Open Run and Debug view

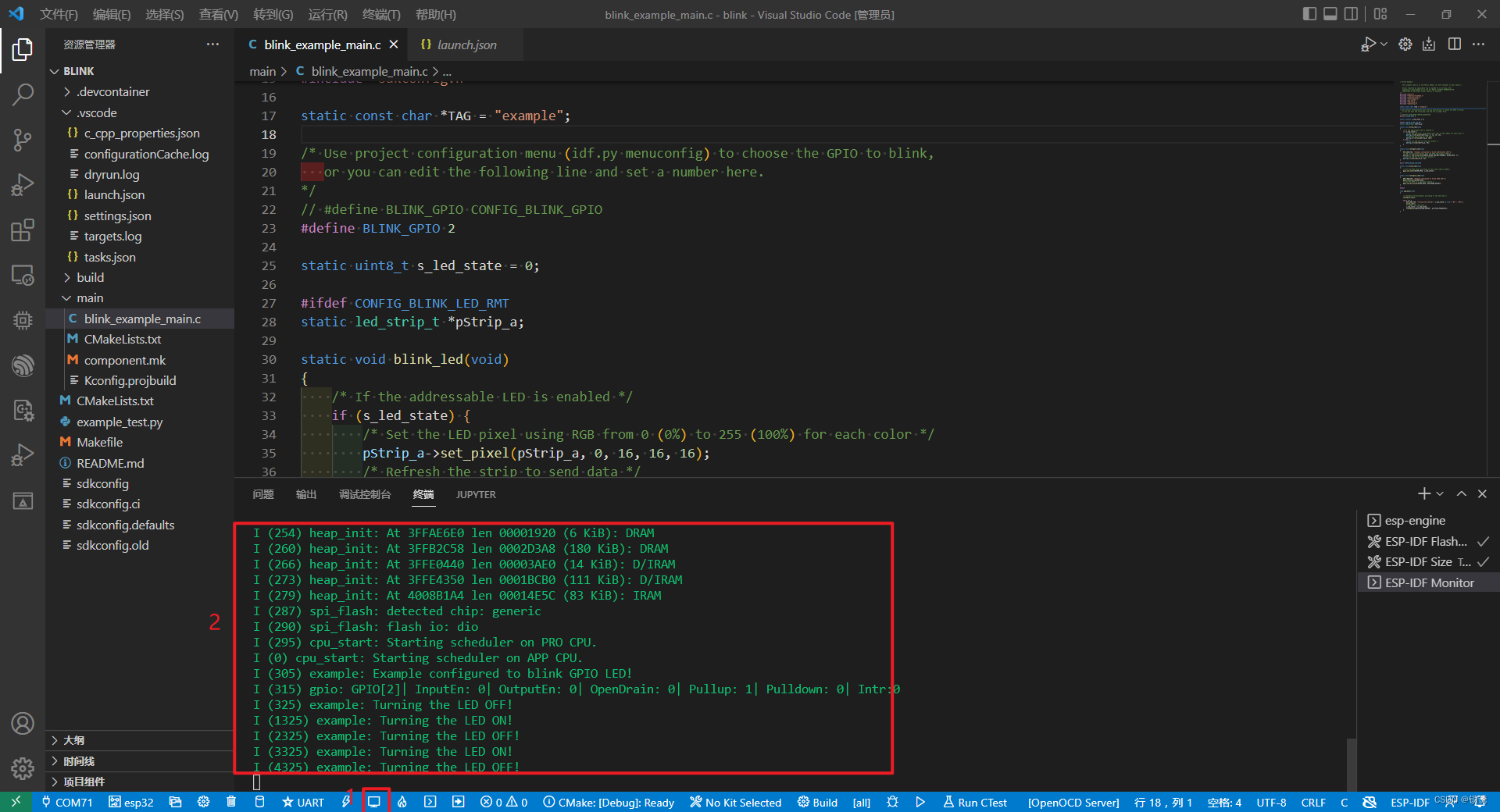23,185
